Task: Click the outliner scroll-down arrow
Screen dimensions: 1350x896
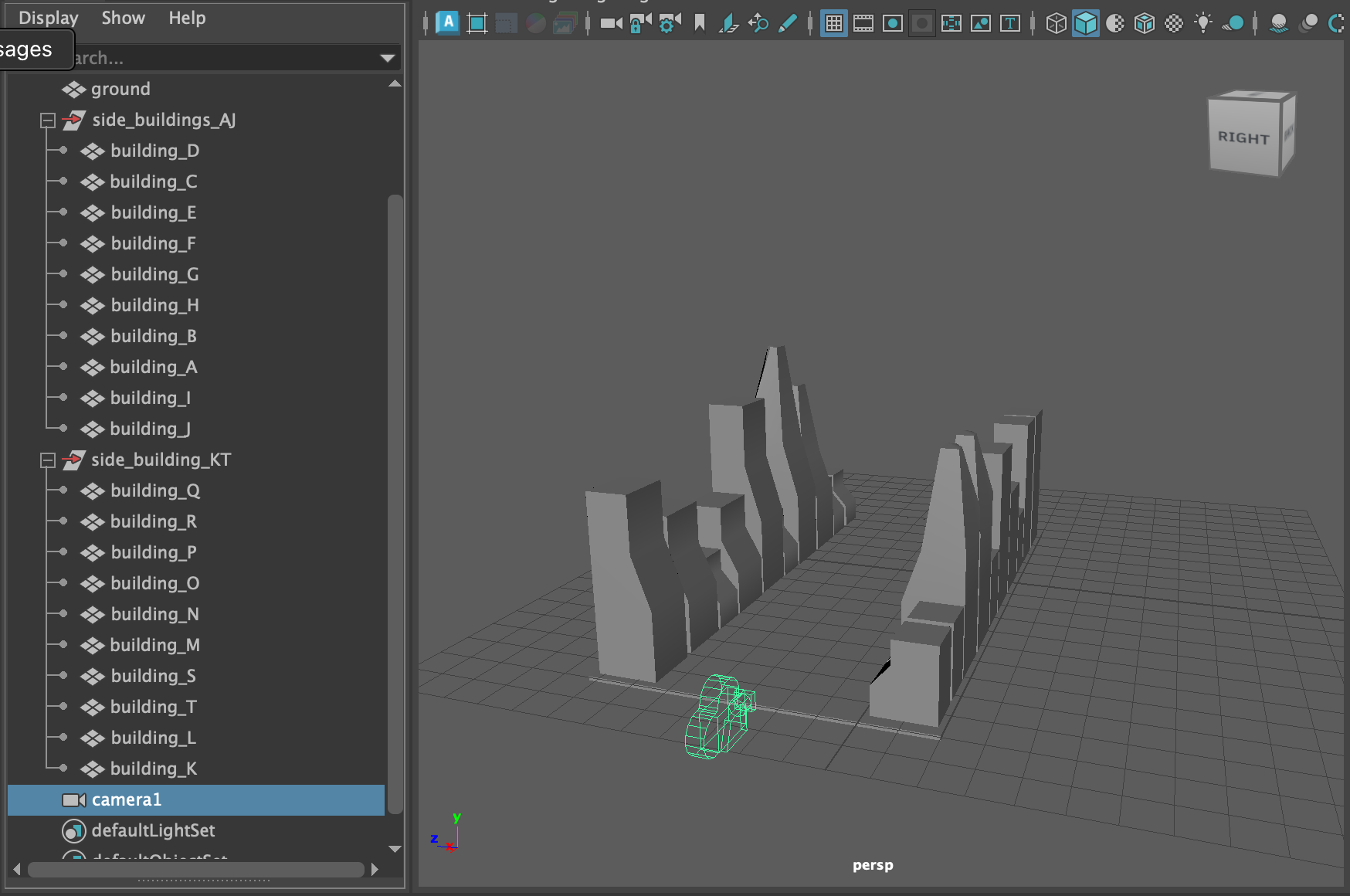Action: tap(395, 849)
